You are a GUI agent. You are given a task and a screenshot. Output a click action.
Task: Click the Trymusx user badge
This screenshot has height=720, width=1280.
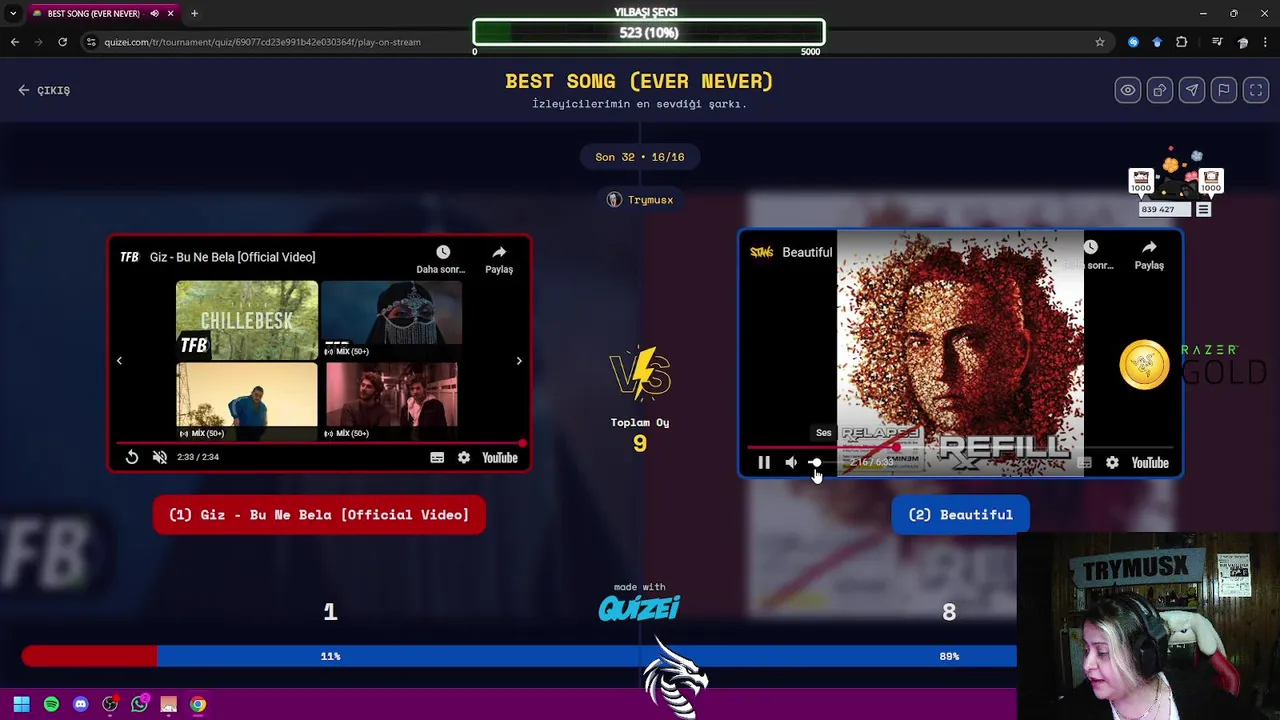pos(640,200)
